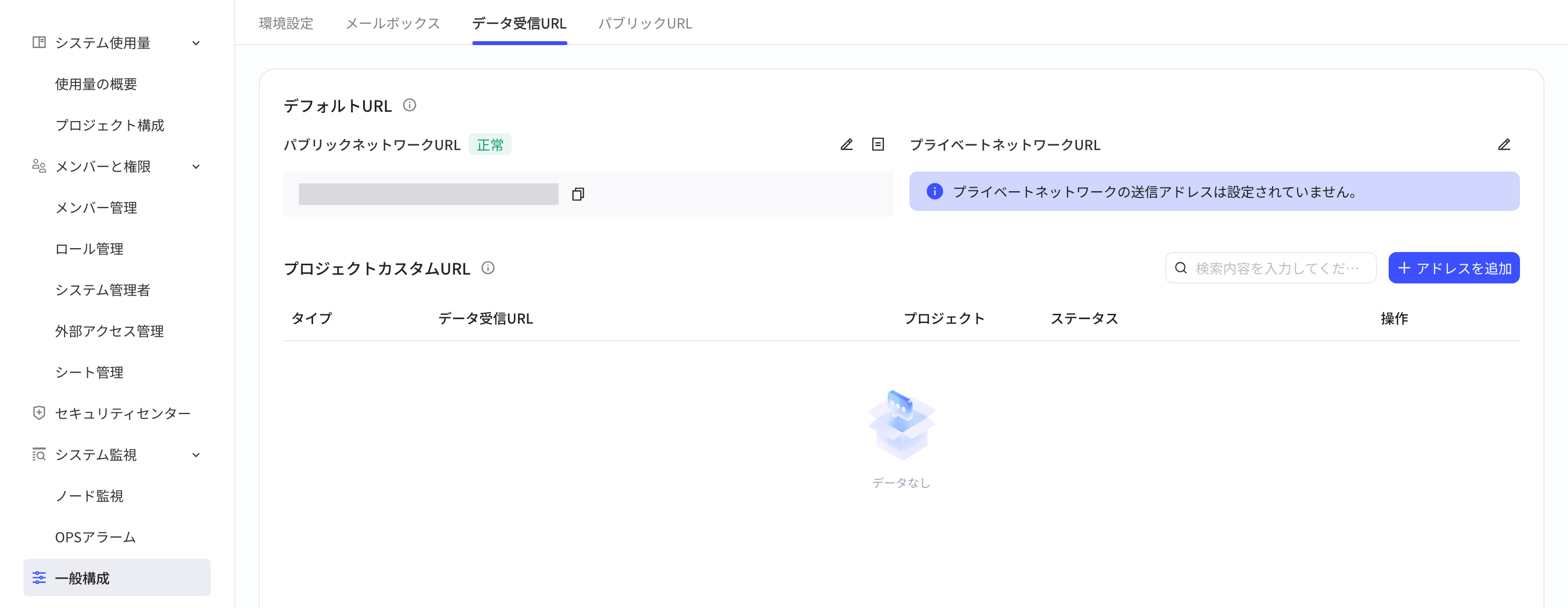Collapse the メンバーと権限 section chevron
This screenshot has height=608, width=1568.
(x=196, y=166)
